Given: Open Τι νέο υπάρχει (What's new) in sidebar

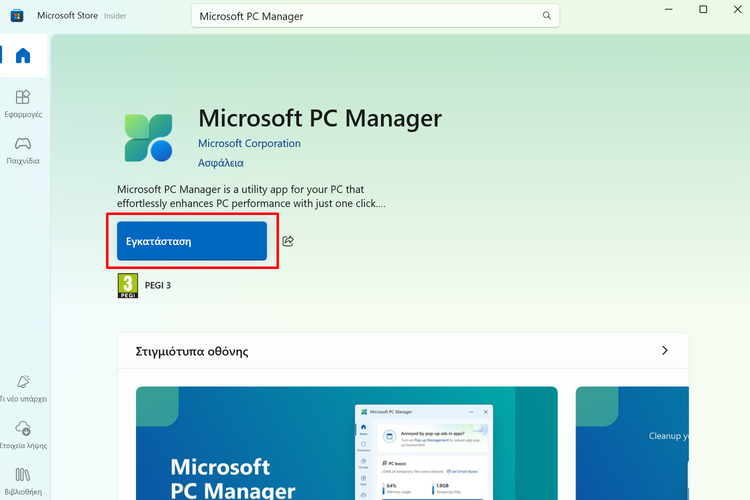Looking at the screenshot, I should pos(22,388).
